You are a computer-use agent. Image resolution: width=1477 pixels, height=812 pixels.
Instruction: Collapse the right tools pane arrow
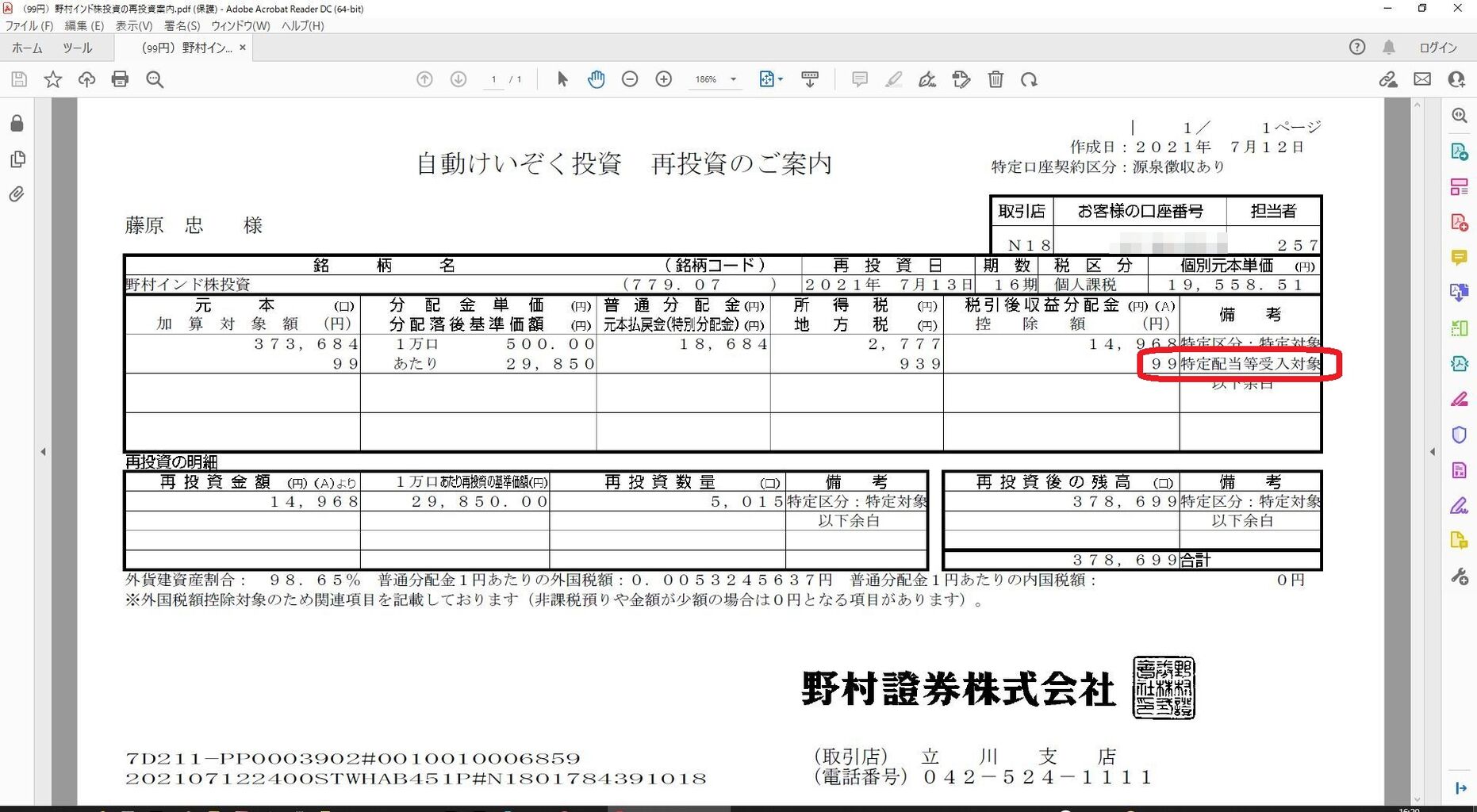pos(1433,452)
